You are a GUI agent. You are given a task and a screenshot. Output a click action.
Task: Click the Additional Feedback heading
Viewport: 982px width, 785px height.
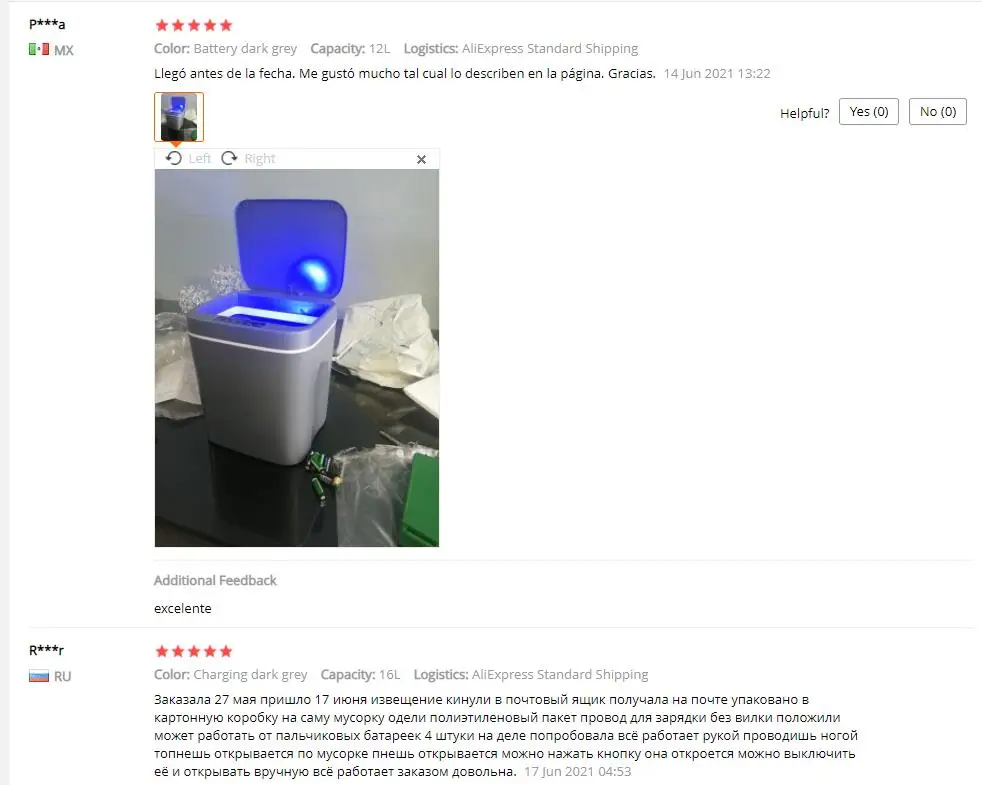pos(215,580)
